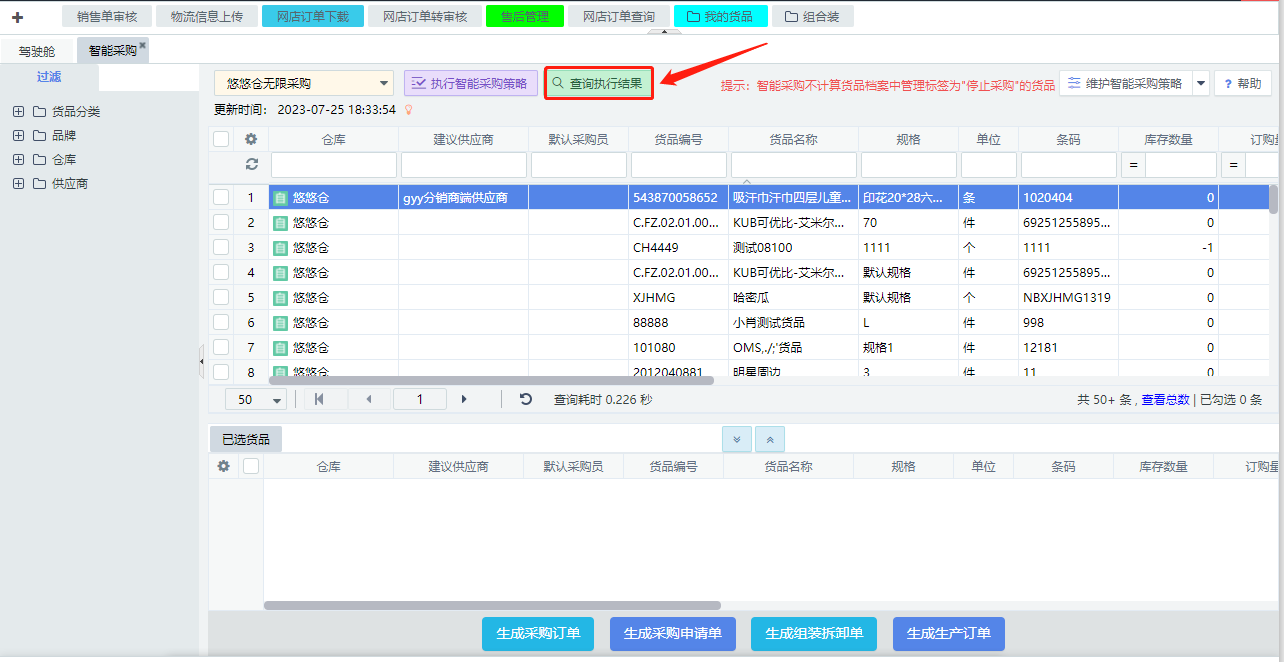This screenshot has width=1284, height=662.
Task: Click the plus icon at top-left
Action: [17, 17]
